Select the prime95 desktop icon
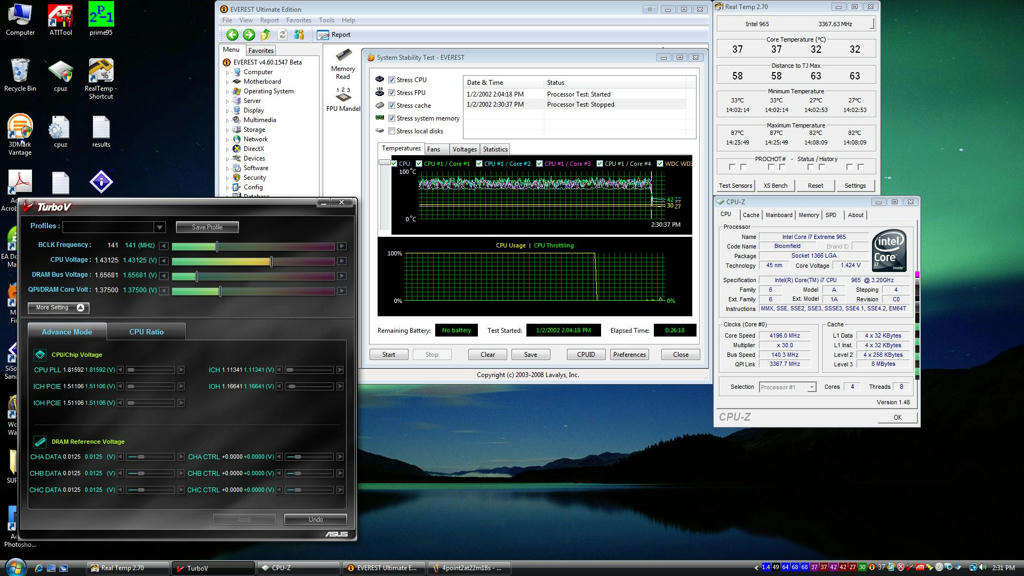This screenshot has height=576, width=1024. [101, 20]
